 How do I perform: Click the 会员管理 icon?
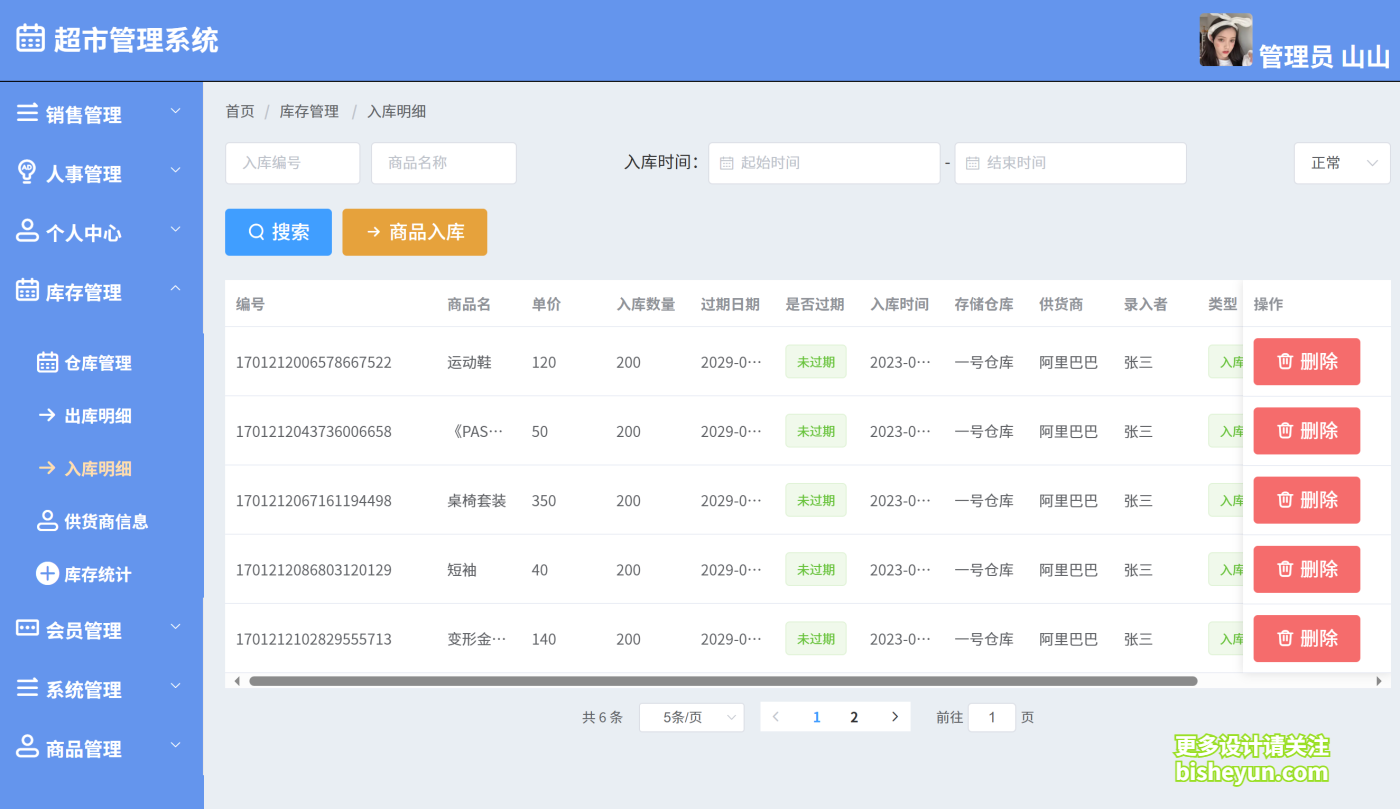click(x=27, y=628)
